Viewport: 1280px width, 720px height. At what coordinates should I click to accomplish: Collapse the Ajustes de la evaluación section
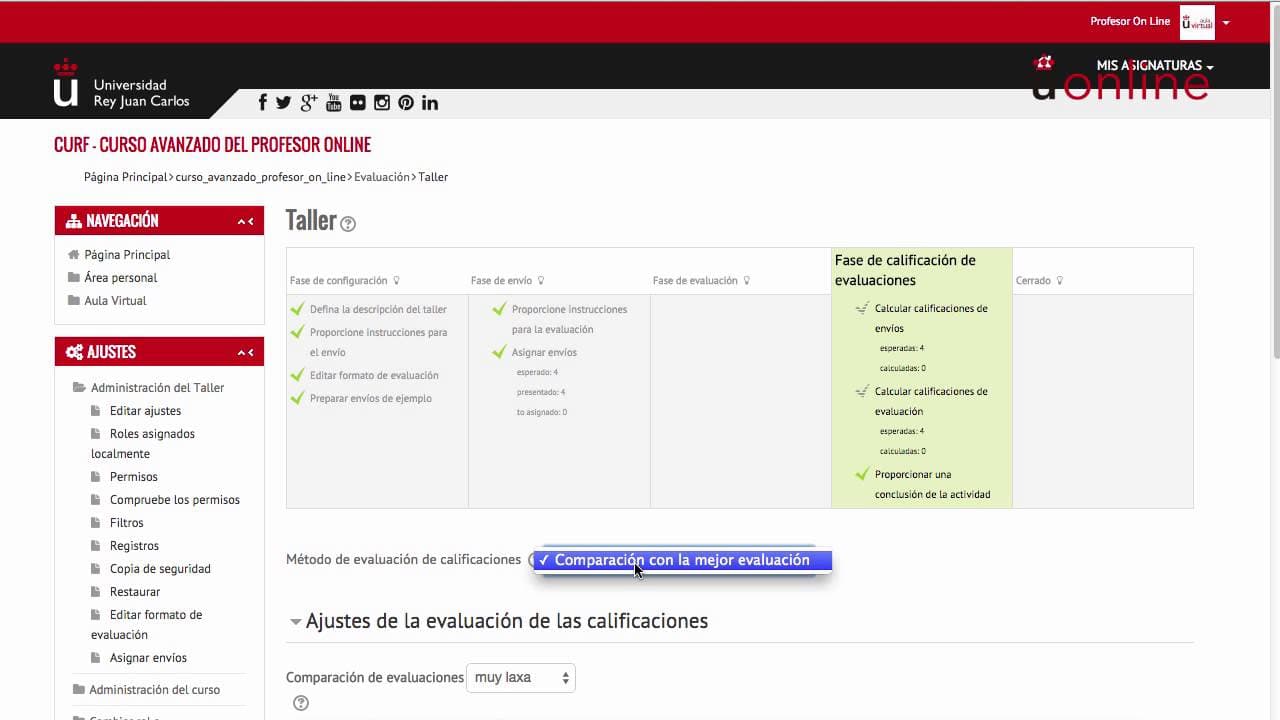(295, 622)
